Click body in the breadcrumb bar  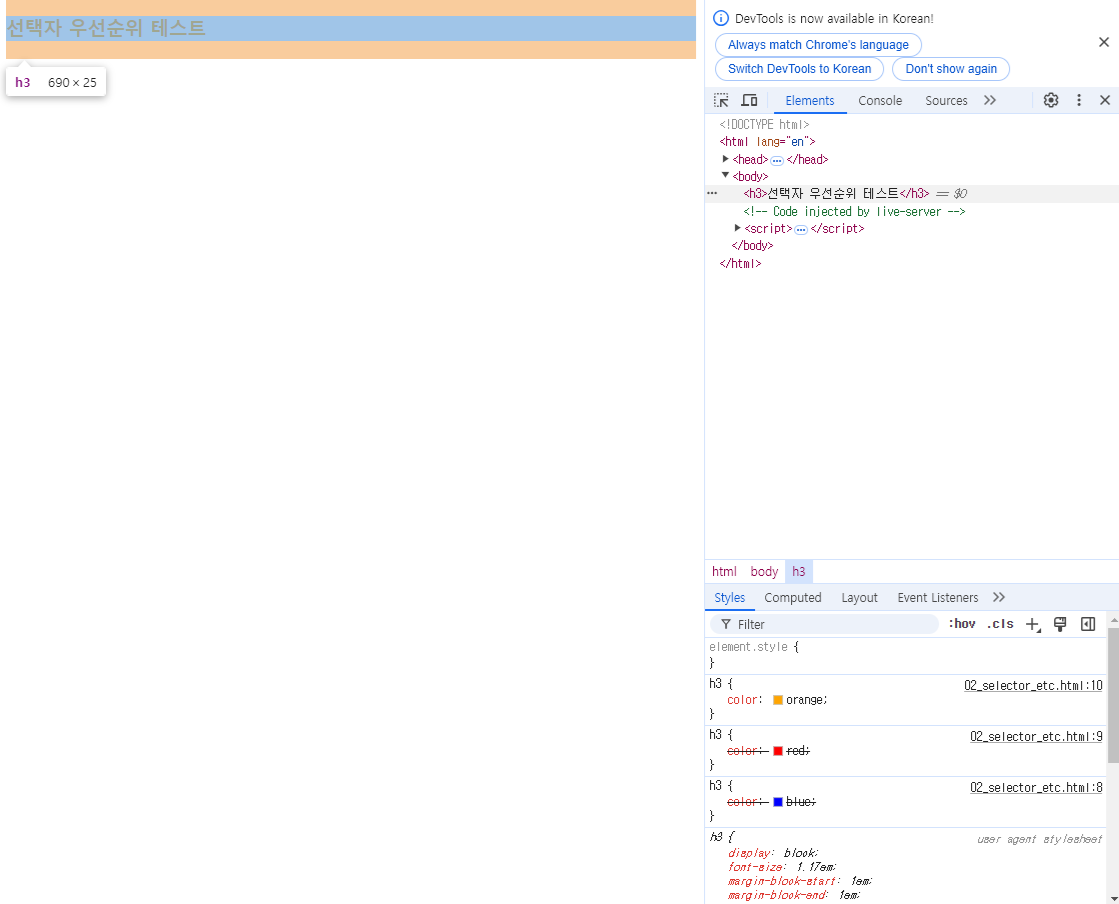point(764,572)
